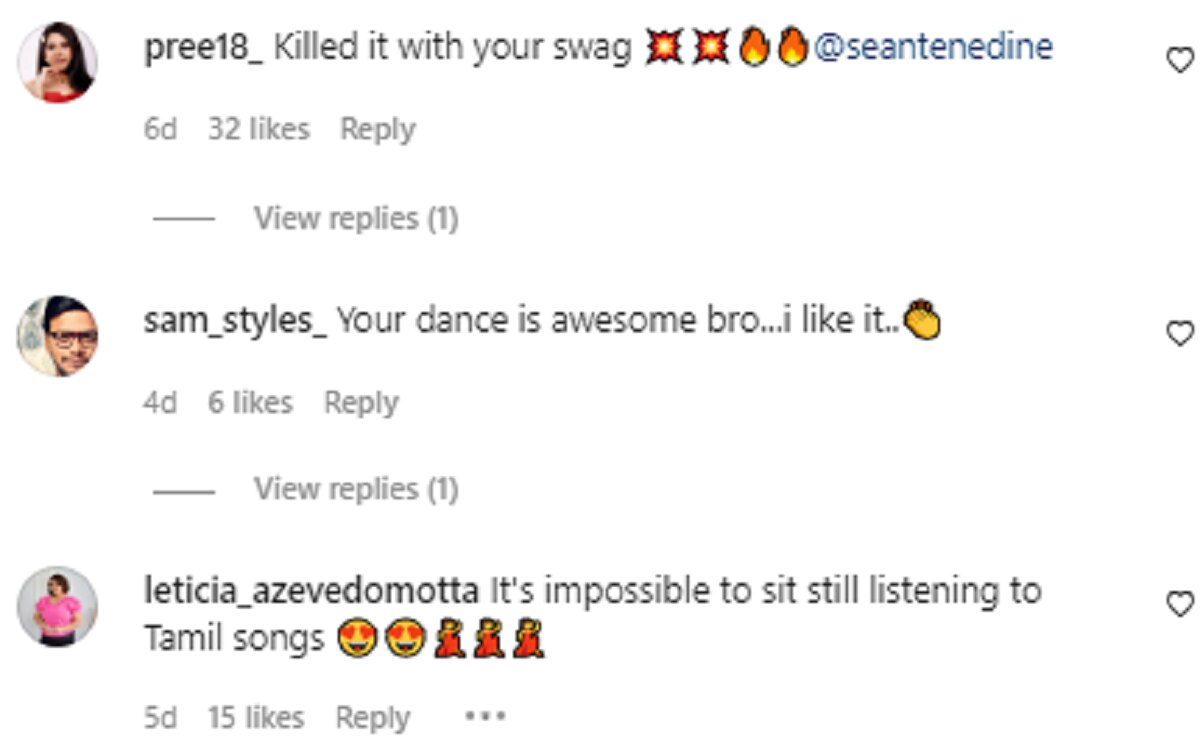Image resolution: width=1200 pixels, height=756 pixels.
Task: Open the @seantenedine mention link
Action: [934, 48]
